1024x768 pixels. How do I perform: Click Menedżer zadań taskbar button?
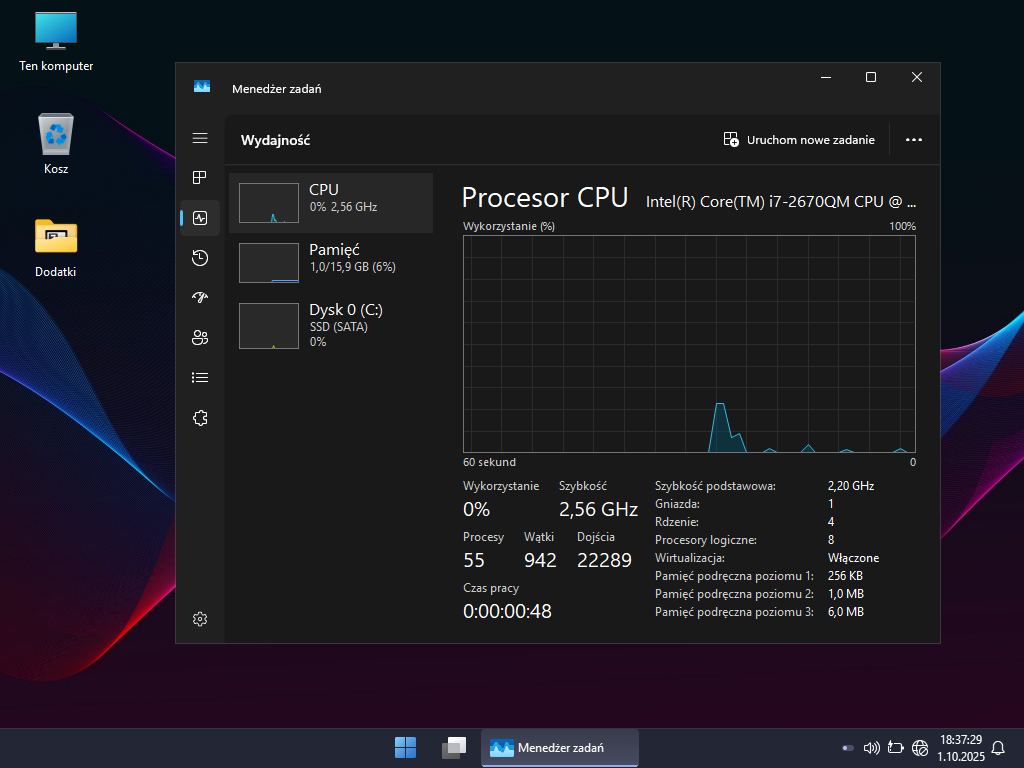click(x=560, y=747)
